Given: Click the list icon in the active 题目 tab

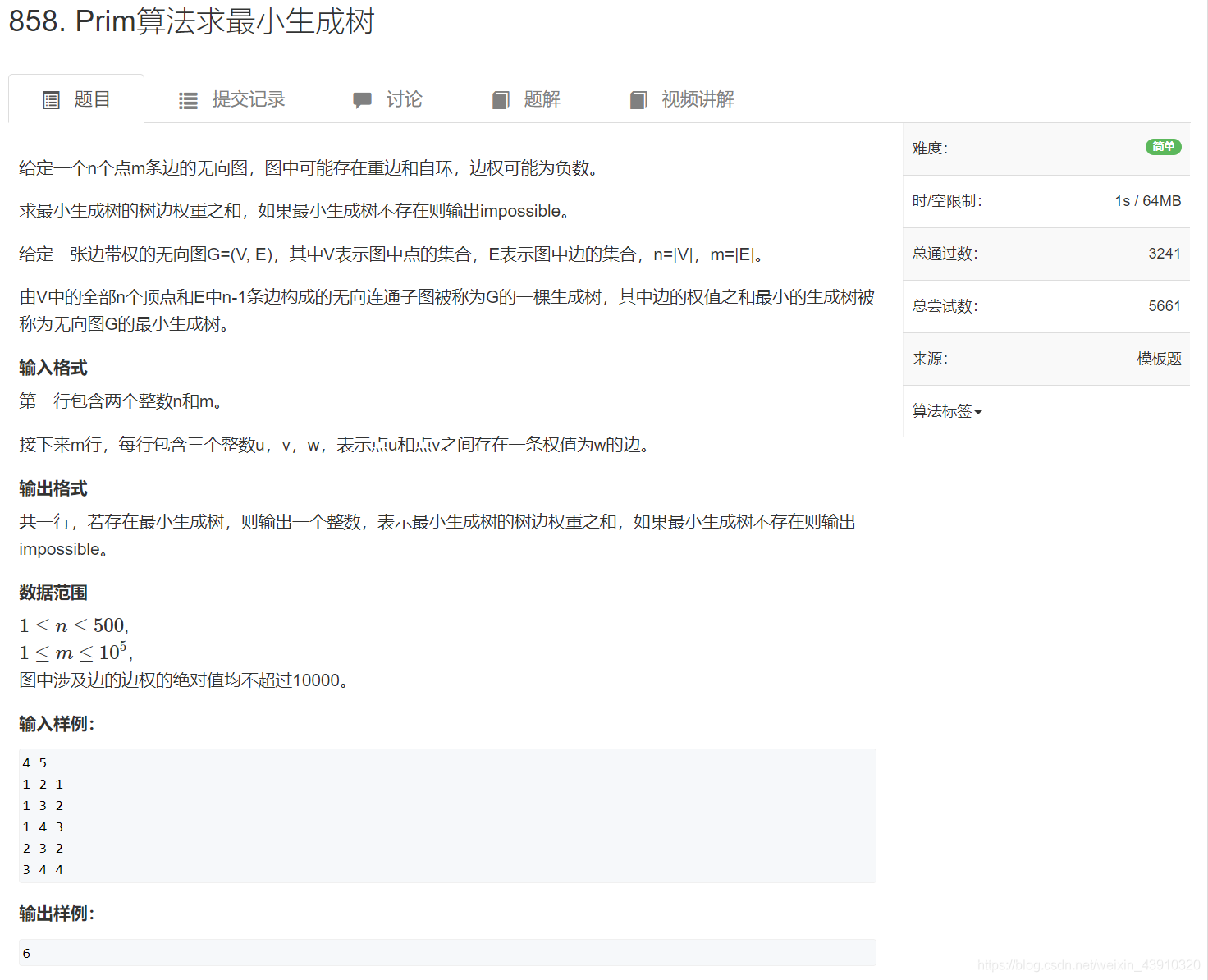Looking at the screenshot, I should [x=51, y=98].
